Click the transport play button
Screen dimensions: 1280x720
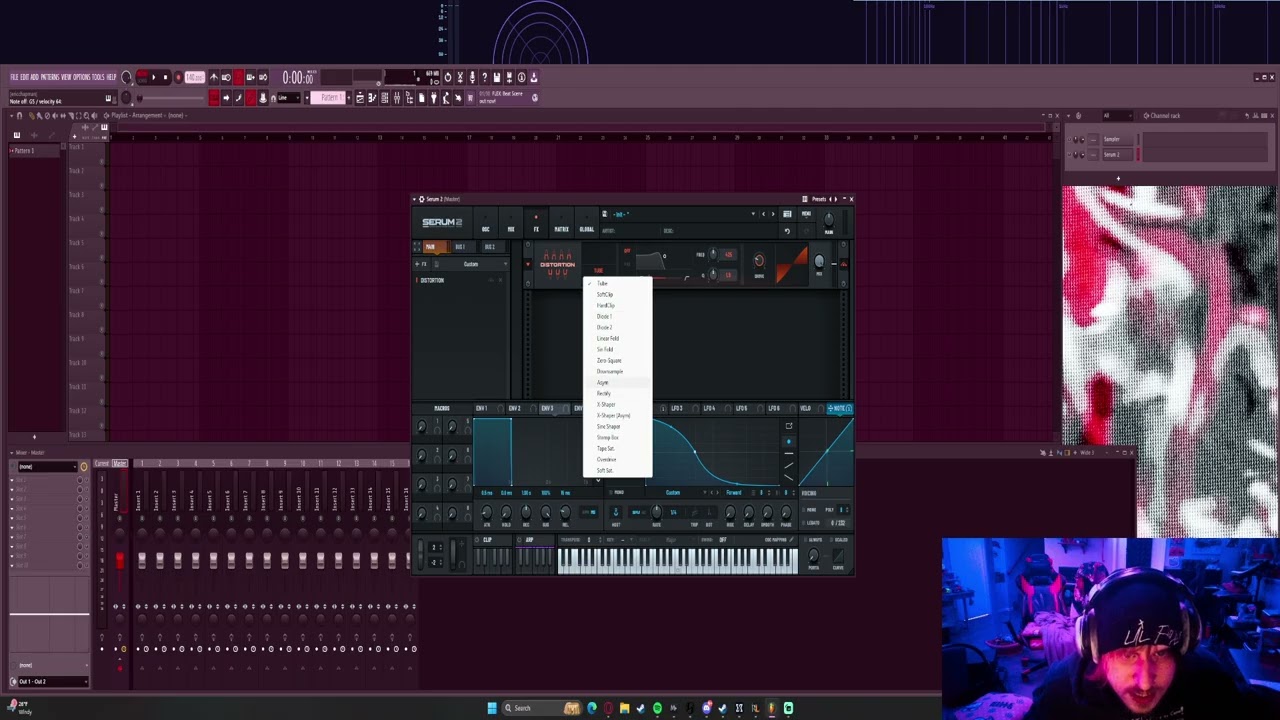[x=153, y=77]
